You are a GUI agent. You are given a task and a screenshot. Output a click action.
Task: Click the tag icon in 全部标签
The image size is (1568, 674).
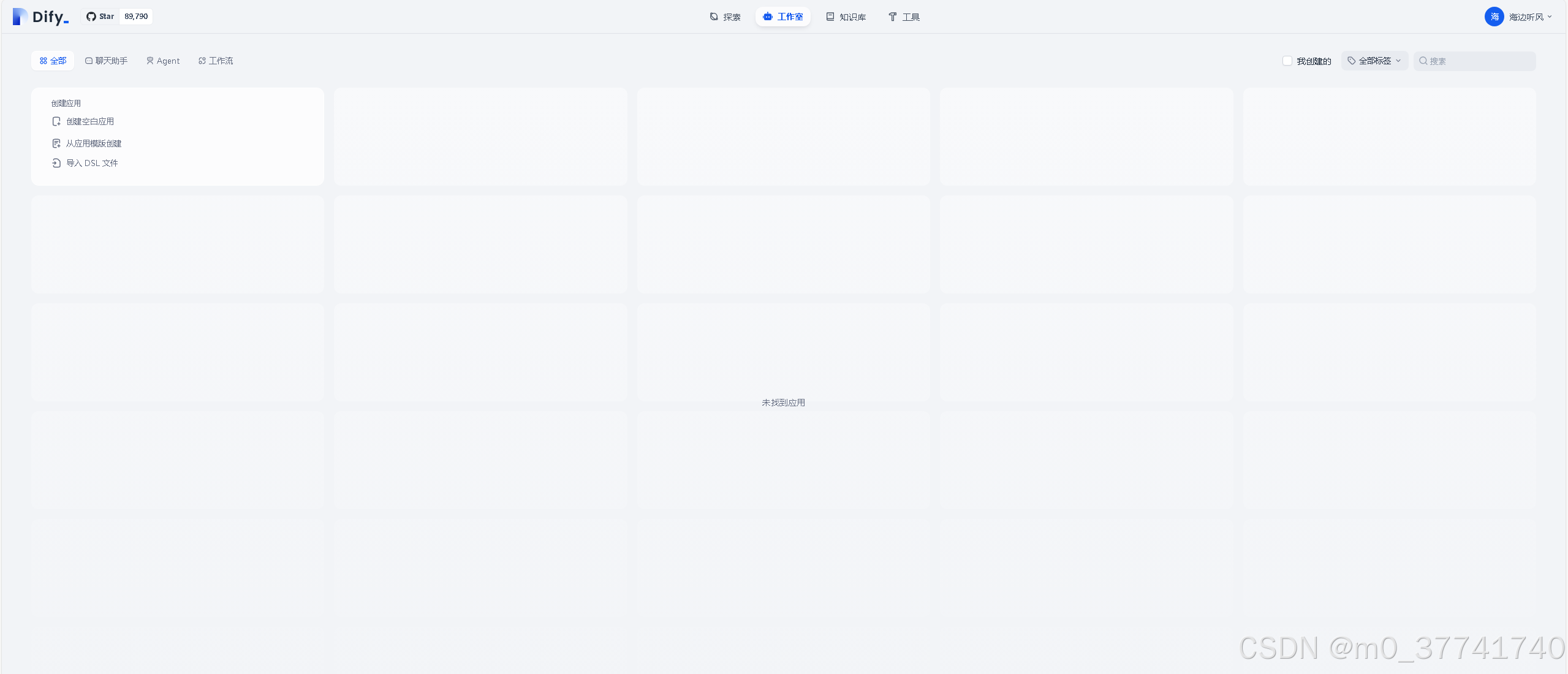pyautogui.click(x=1351, y=61)
